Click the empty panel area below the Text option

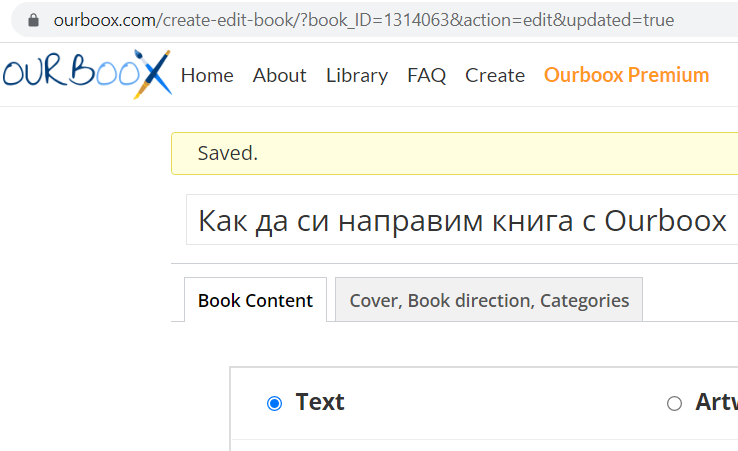coord(450,445)
